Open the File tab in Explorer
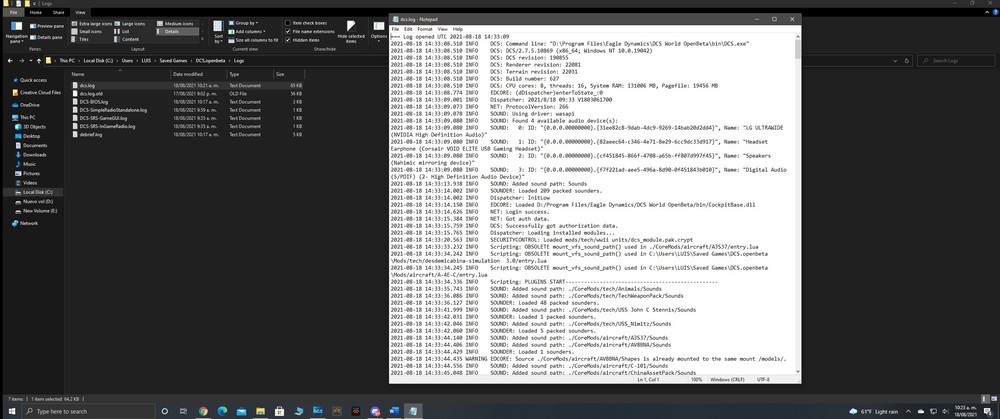 pos(13,12)
